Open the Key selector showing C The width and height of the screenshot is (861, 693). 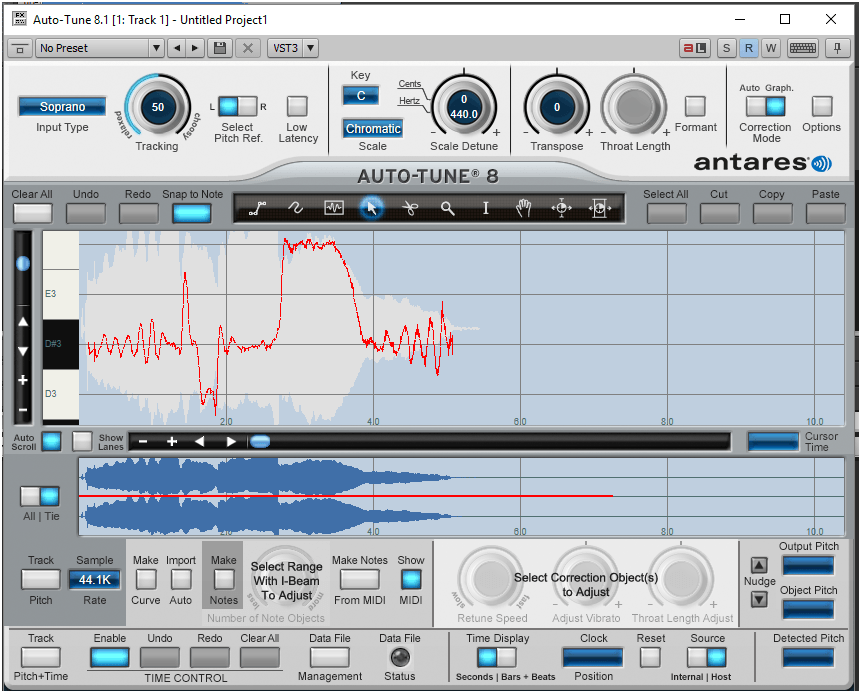tap(361, 96)
